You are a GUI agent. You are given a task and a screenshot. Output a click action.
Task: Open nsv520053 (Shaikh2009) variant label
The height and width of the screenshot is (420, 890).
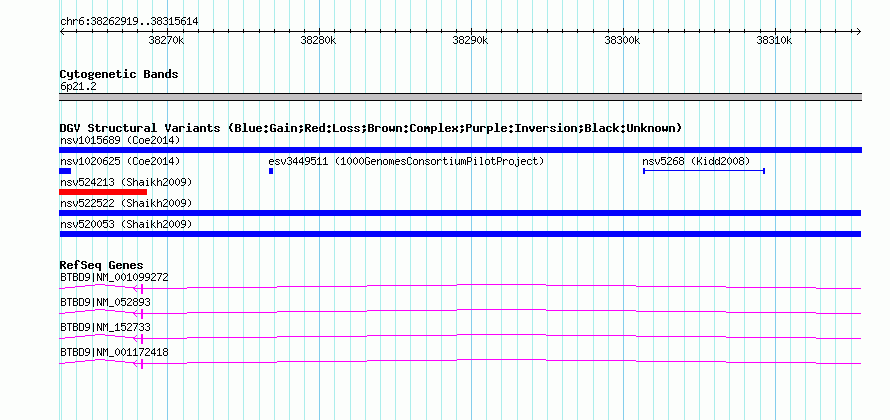pyautogui.click(x=126, y=224)
